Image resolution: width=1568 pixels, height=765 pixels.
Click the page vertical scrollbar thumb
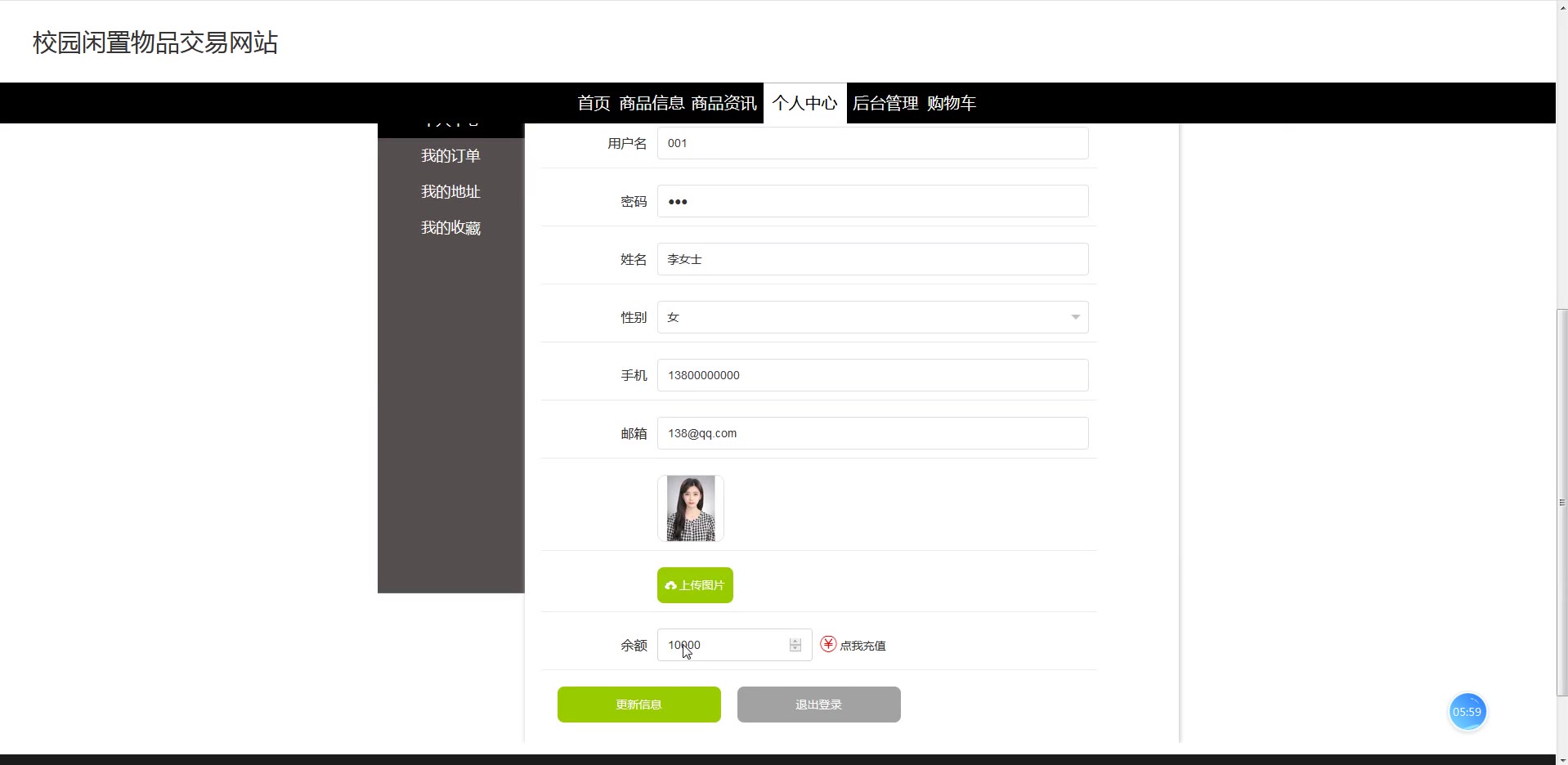coord(1561,503)
